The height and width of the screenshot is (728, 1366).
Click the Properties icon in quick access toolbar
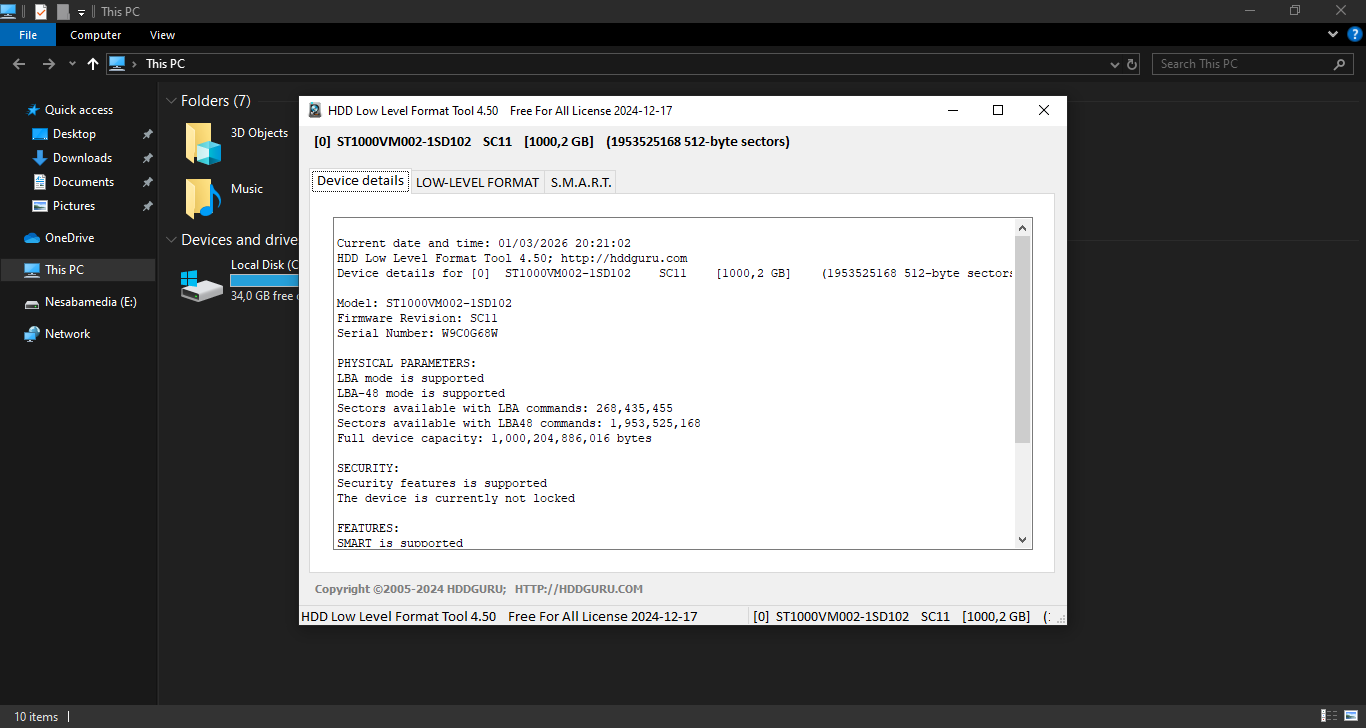41,11
